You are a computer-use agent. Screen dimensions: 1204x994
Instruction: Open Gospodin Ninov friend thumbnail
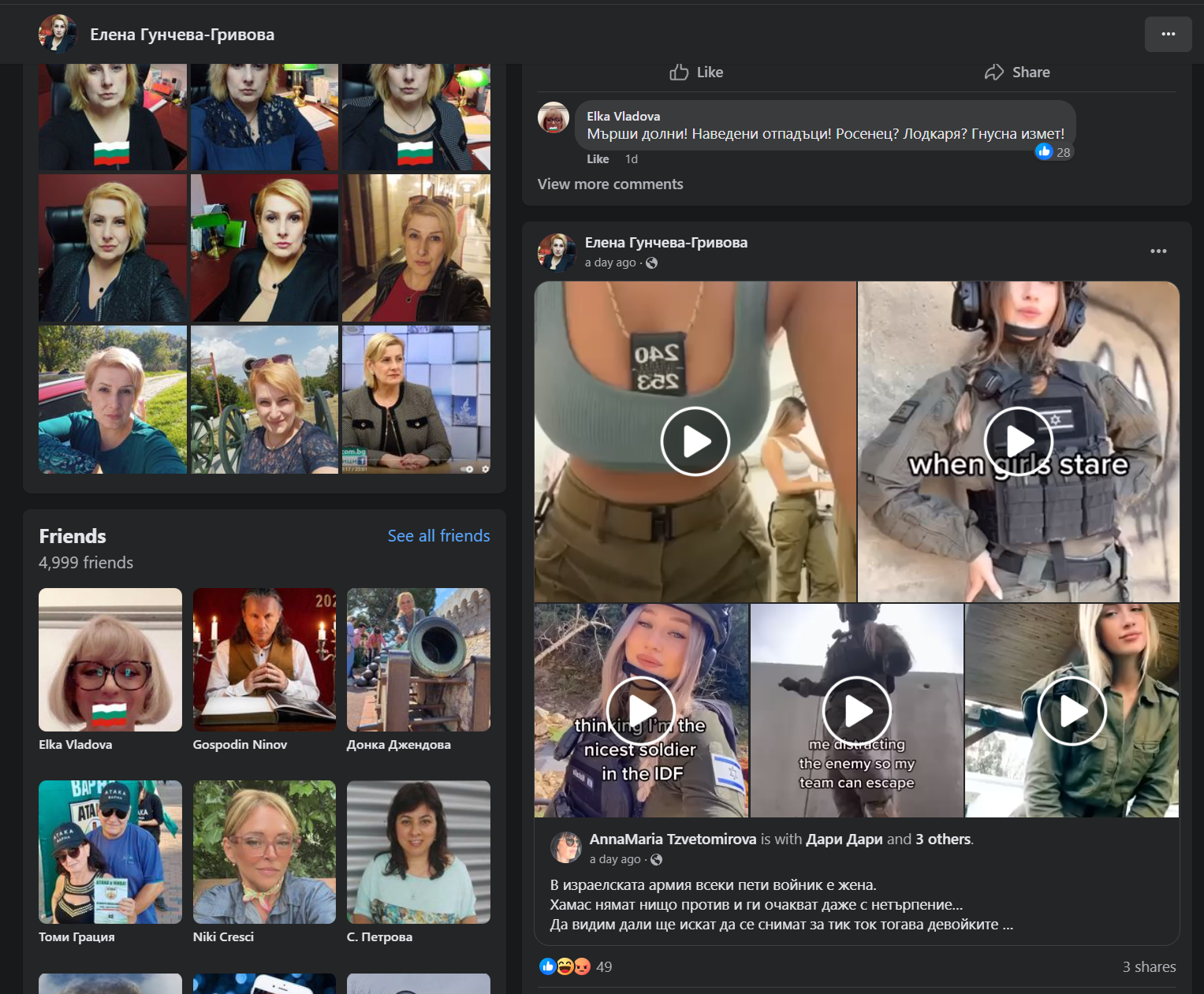(264, 660)
